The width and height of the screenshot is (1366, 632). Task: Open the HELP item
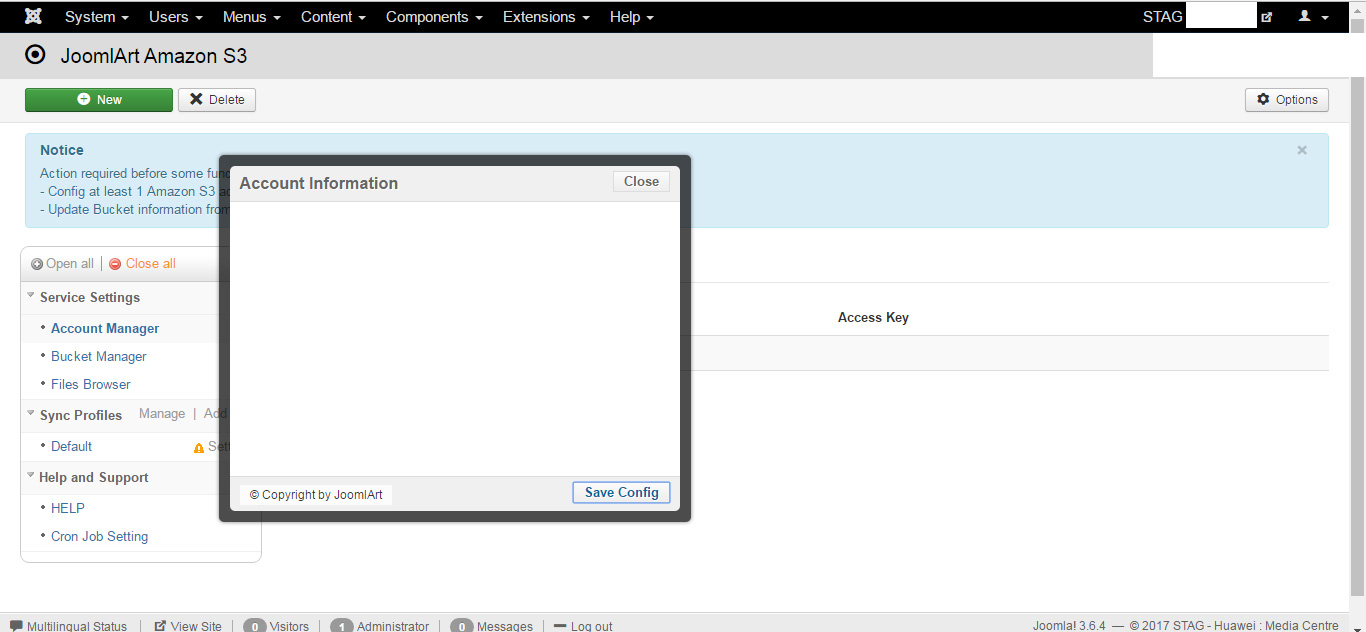(68, 508)
